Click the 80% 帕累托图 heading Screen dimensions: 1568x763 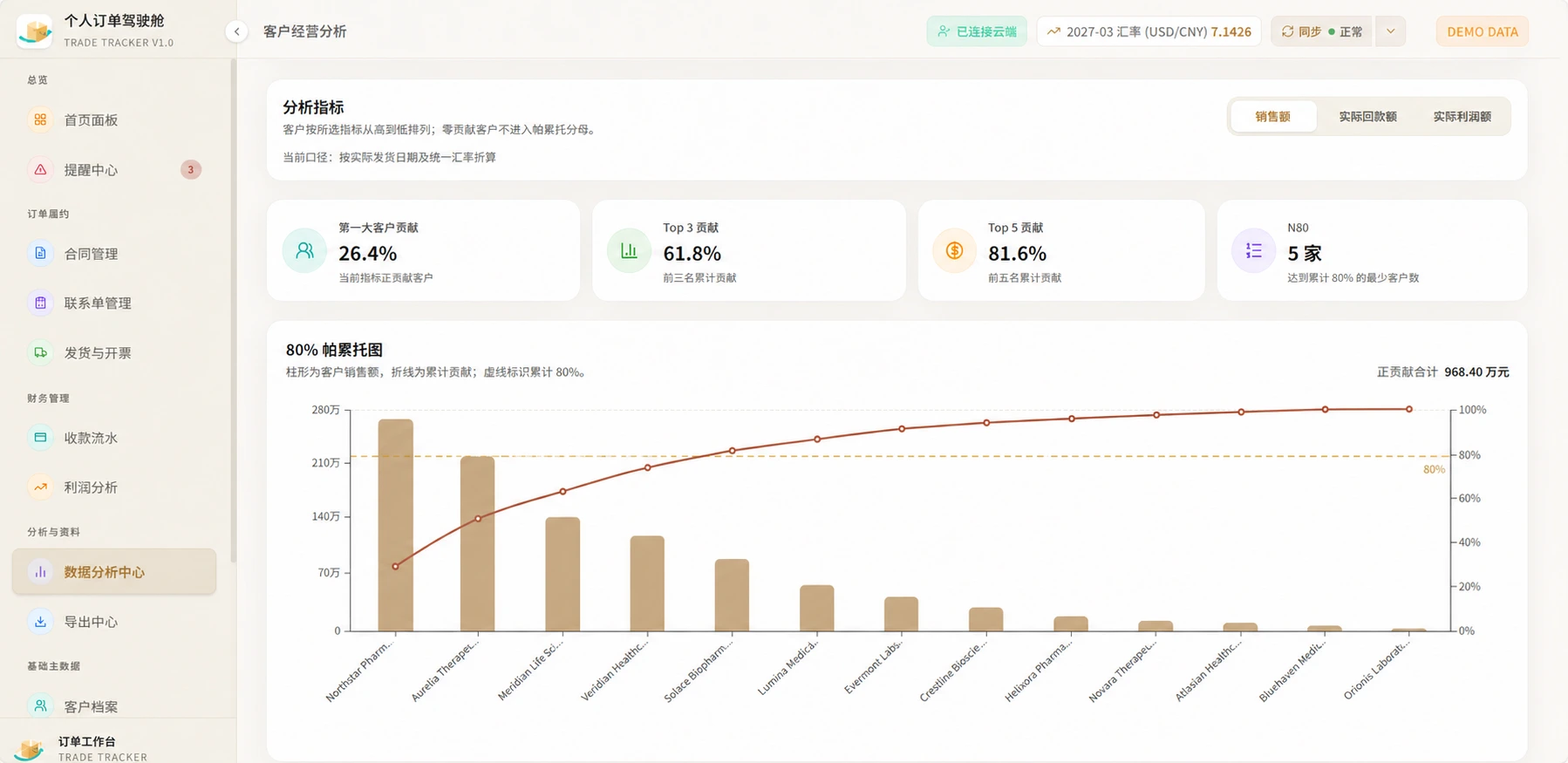point(334,350)
